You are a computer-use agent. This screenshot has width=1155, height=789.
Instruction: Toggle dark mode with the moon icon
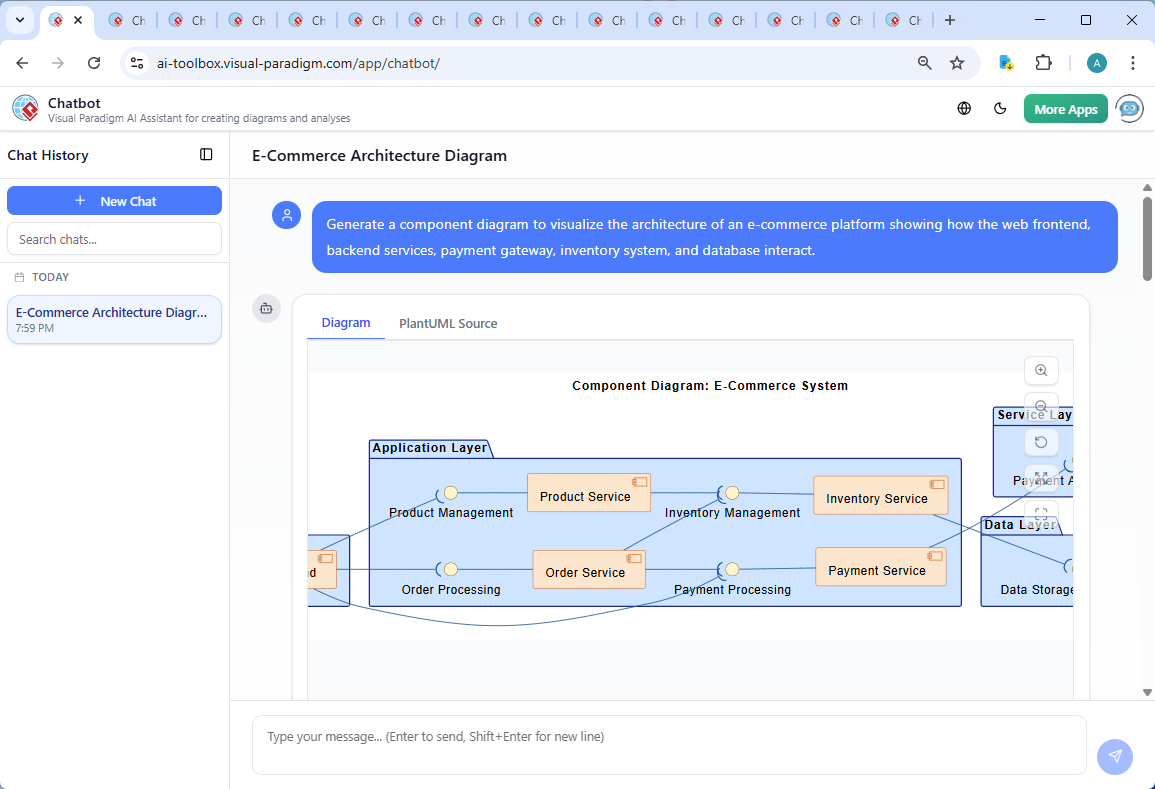click(1000, 108)
